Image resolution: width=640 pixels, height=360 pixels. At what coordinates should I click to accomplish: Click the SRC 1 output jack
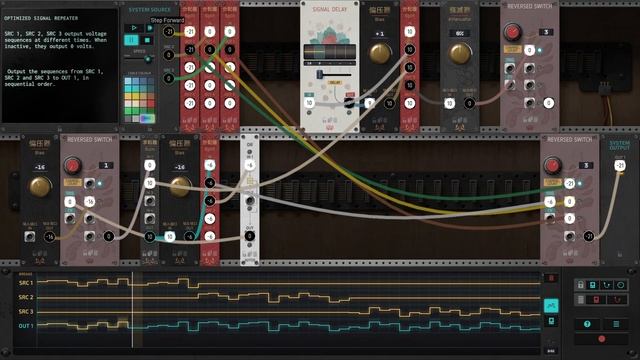[x=169, y=31]
